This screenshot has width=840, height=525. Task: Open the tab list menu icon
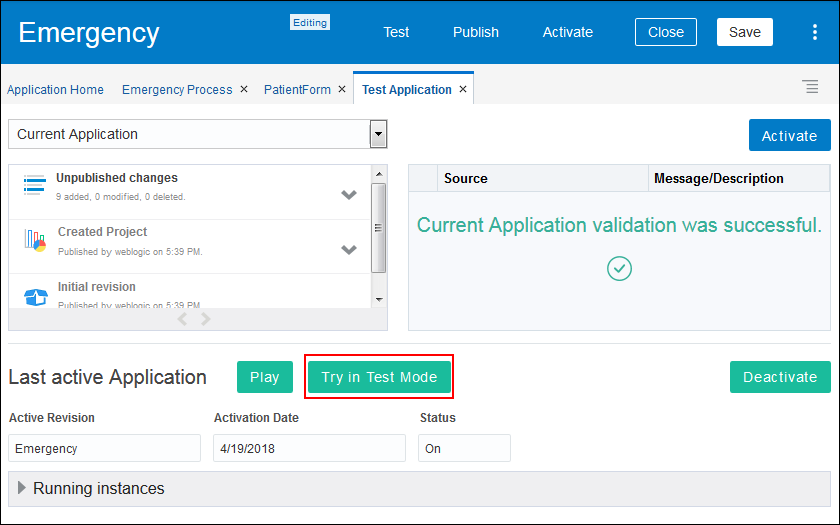[x=811, y=87]
